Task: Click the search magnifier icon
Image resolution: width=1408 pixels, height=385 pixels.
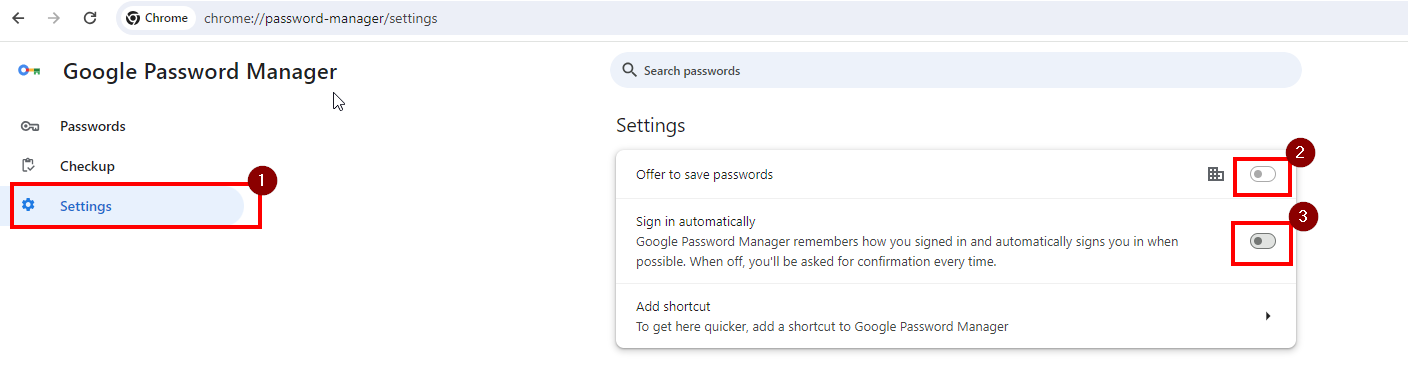Action: (629, 70)
